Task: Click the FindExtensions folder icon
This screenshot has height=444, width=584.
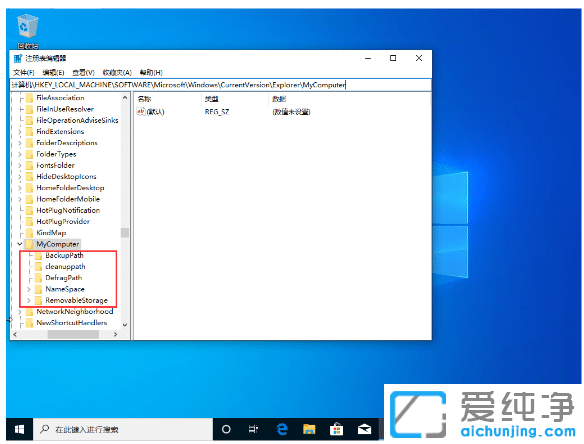Action: pyautogui.click(x=29, y=131)
